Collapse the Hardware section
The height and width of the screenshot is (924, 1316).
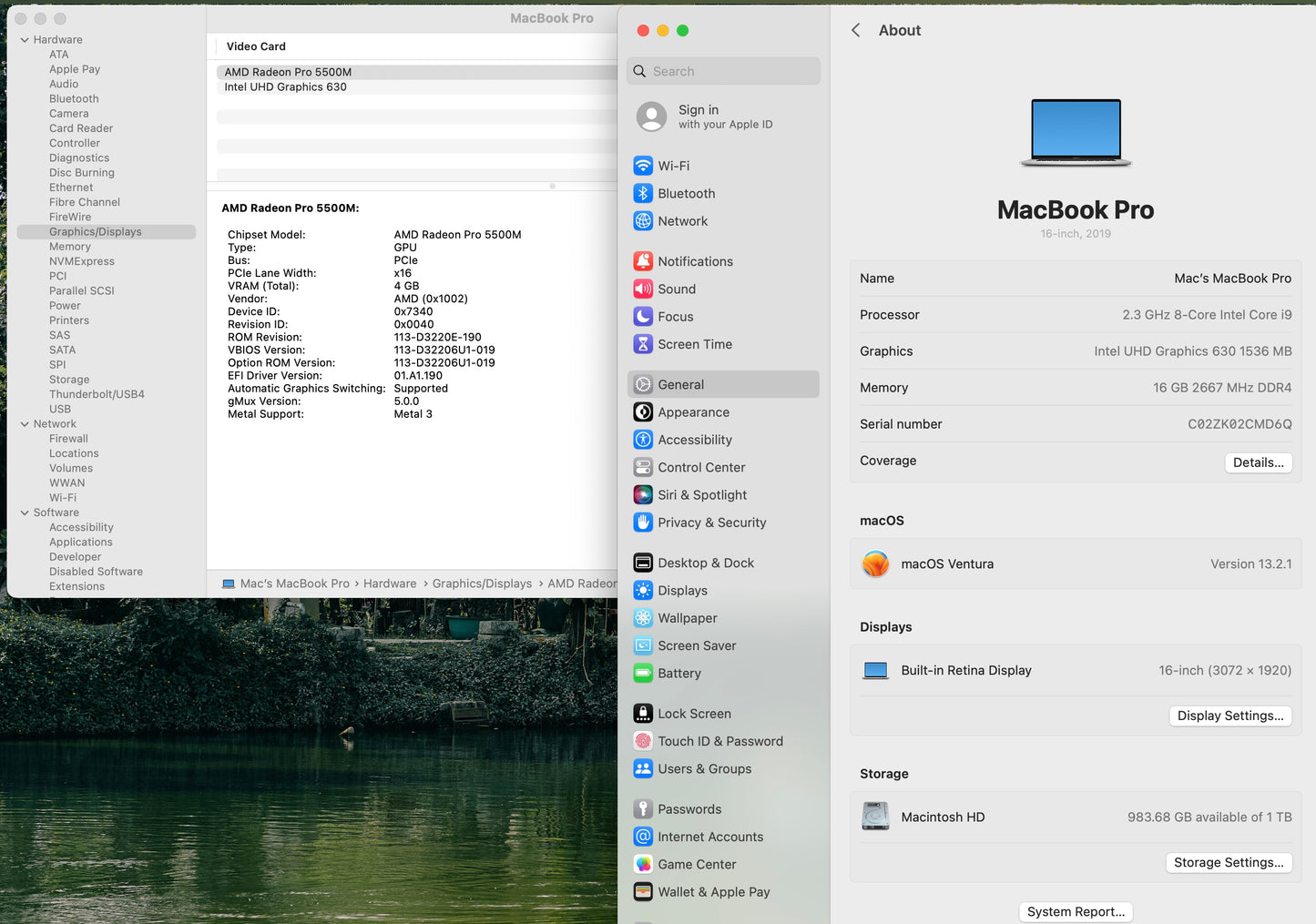tap(25, 39)
